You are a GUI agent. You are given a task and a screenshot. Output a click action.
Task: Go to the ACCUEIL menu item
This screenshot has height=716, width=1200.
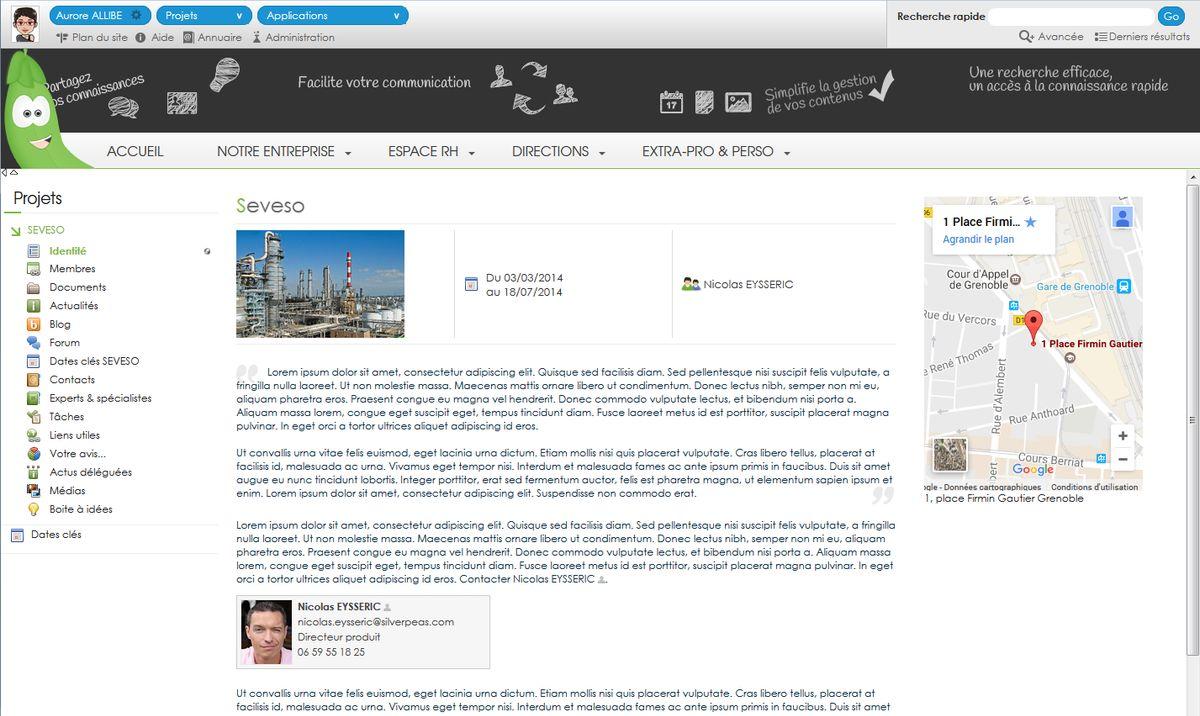pyautogui.click(x=135, y=152)
